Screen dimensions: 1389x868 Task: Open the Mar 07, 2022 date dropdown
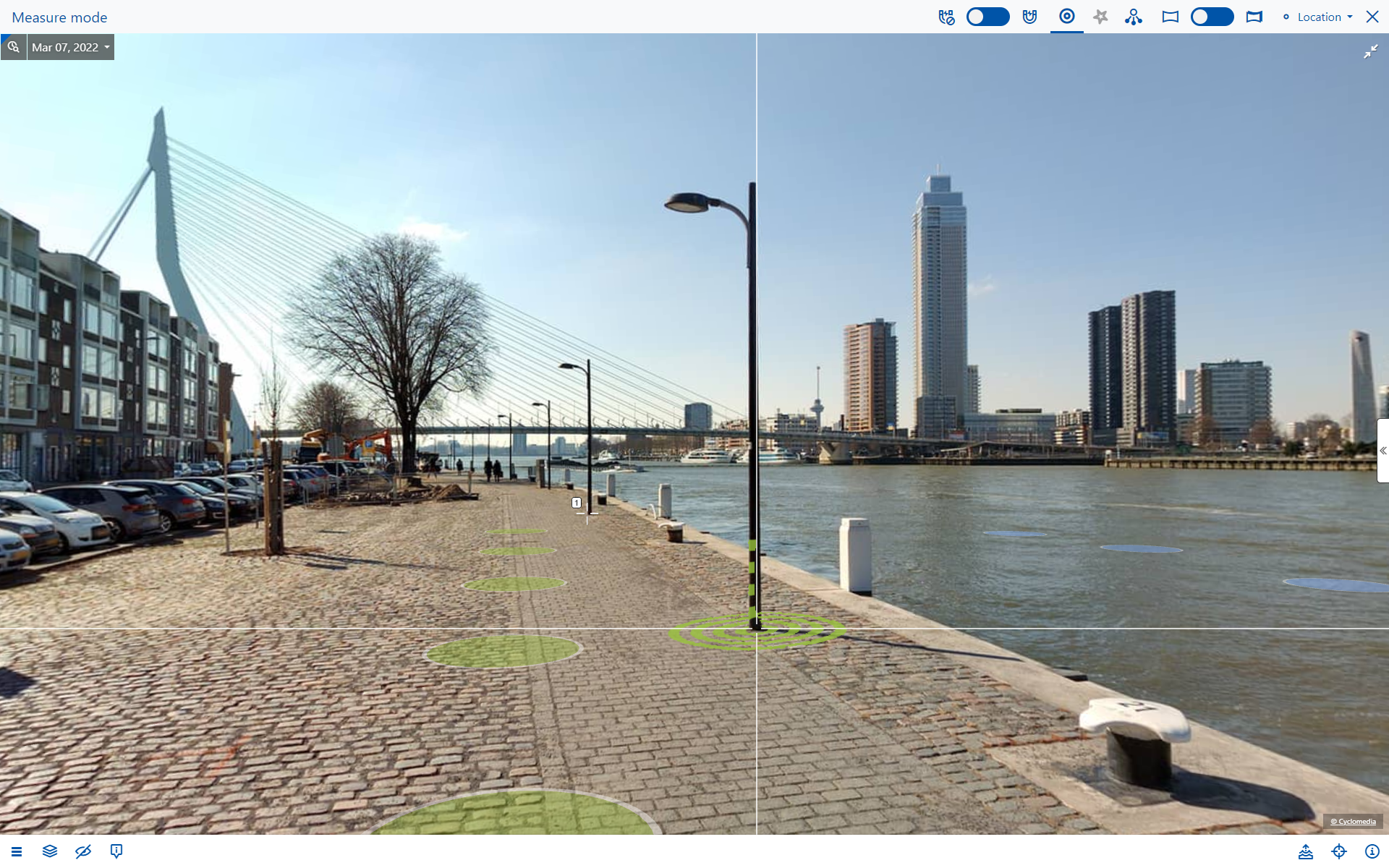click(x=70, y=47)
